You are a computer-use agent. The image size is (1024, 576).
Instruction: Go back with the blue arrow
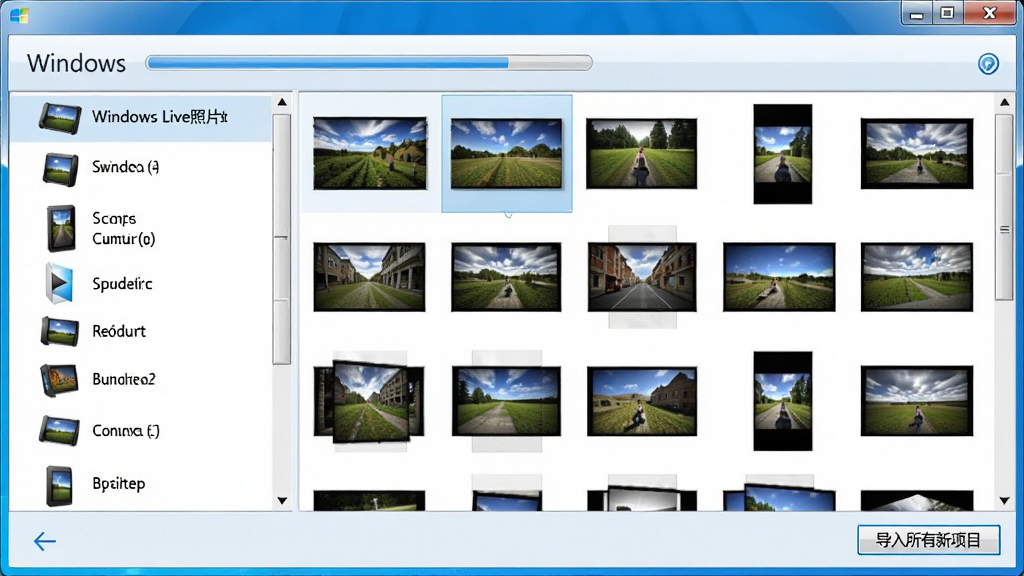(44, 541)
